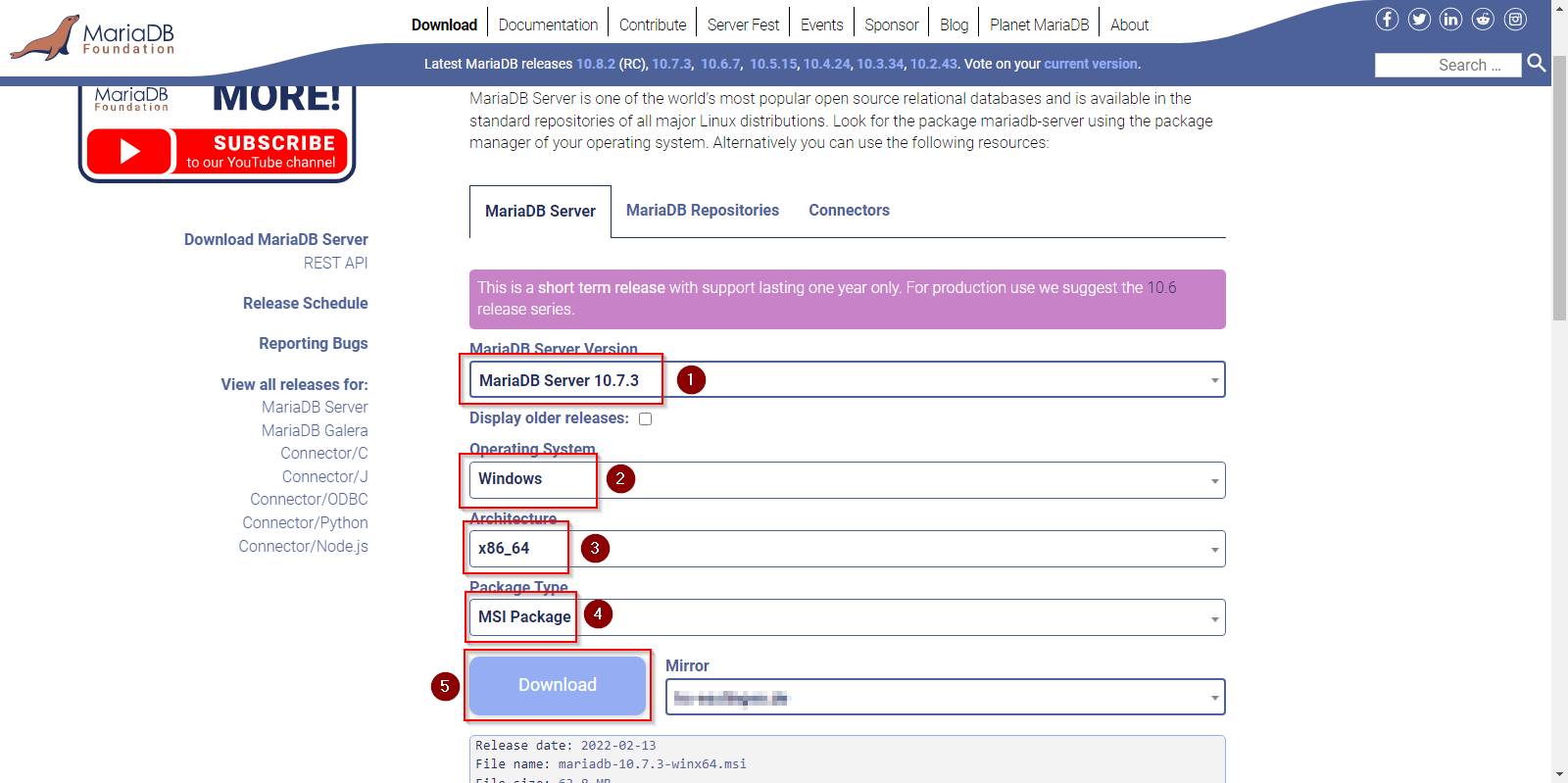Click the scrollbar down arrow
This screenshot has width=1568, height=783.
pyautogui.click(x=1559, y=774)
